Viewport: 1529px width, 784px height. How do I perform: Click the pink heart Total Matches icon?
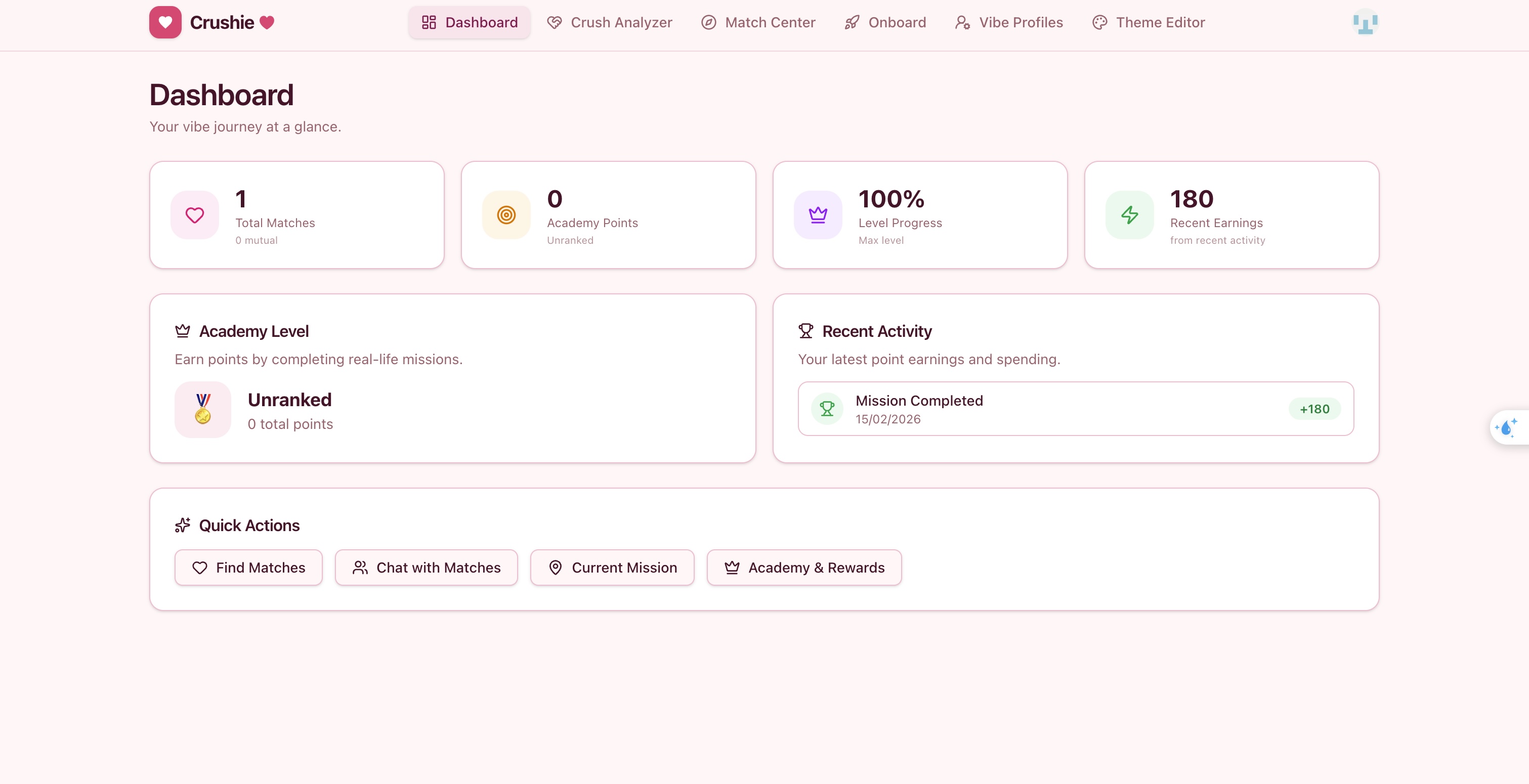tap(195, 215)
